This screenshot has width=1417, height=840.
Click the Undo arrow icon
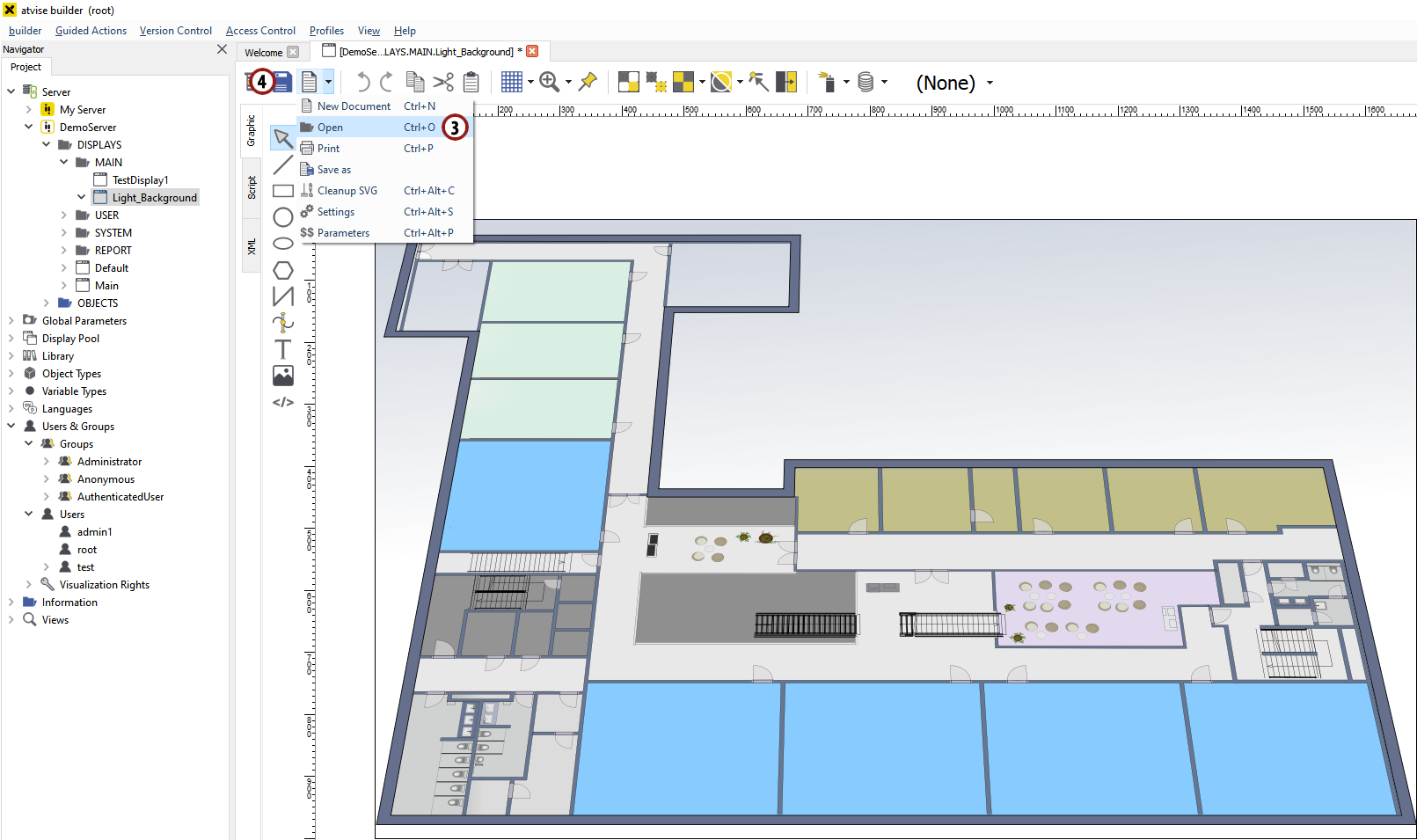tap(362, 83)
